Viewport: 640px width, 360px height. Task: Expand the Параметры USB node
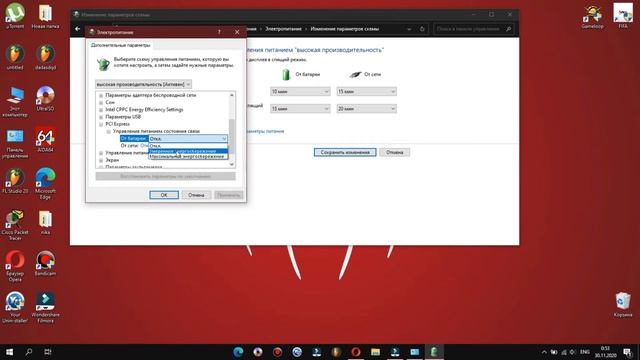coord(101,117)
